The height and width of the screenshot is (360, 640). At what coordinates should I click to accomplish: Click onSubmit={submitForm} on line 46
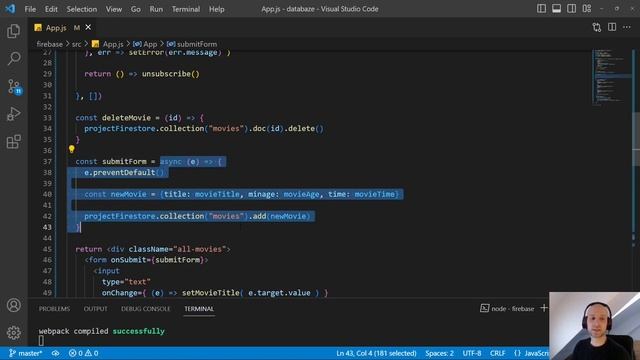[x=158, y=260]
